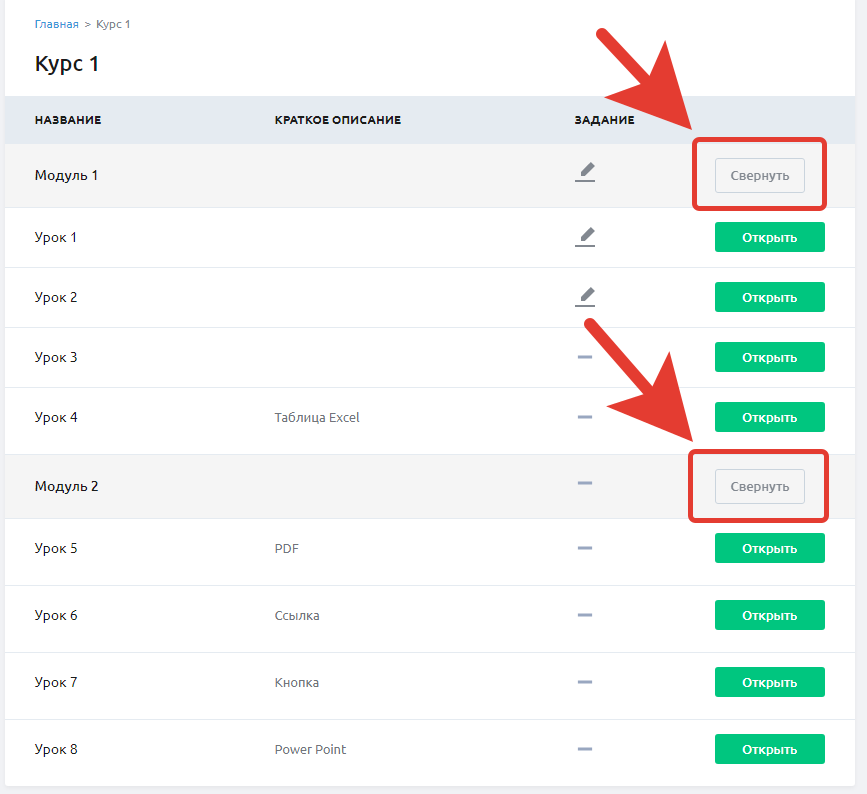Click the dash task indicator for Урок 3
The image size is (867, 794).
[584, 357]
